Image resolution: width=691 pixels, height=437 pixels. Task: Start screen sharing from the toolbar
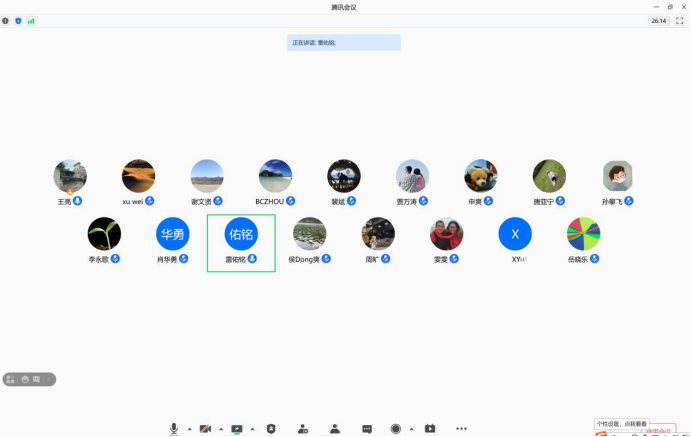tap(237, 429)
